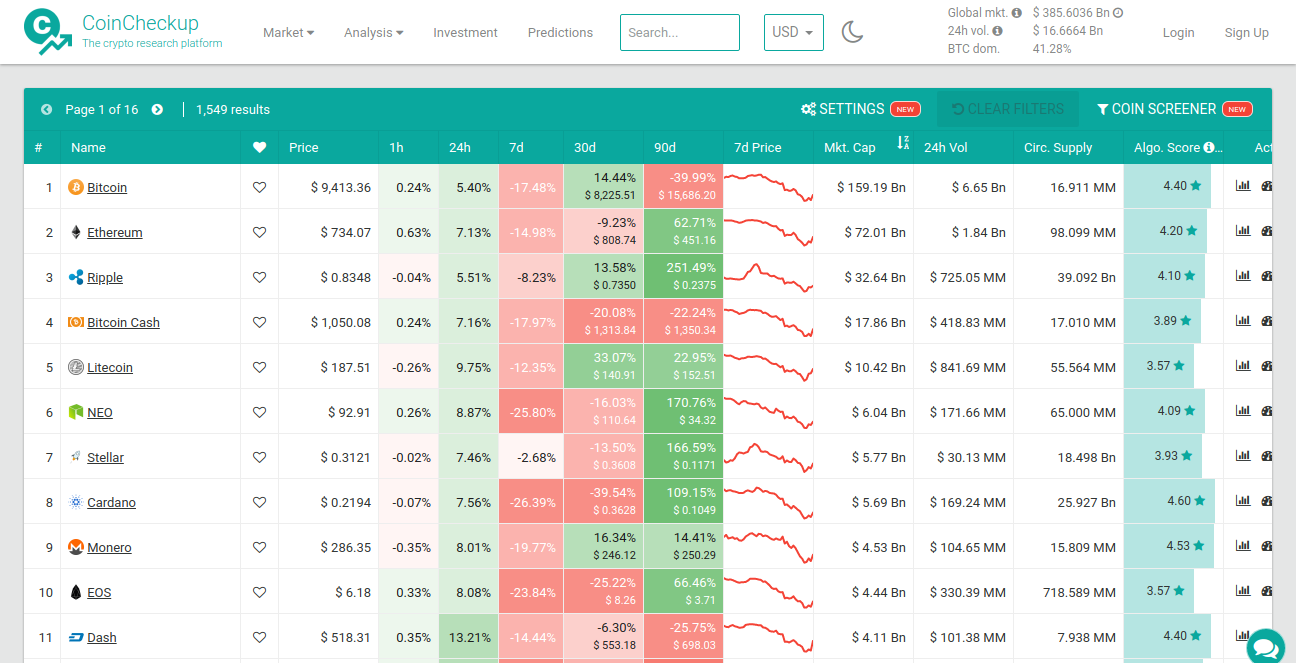The width and height of the screenshot is (1296, 663).
Task: Click the Cardano coin logo icon
Action: point(75,502)
